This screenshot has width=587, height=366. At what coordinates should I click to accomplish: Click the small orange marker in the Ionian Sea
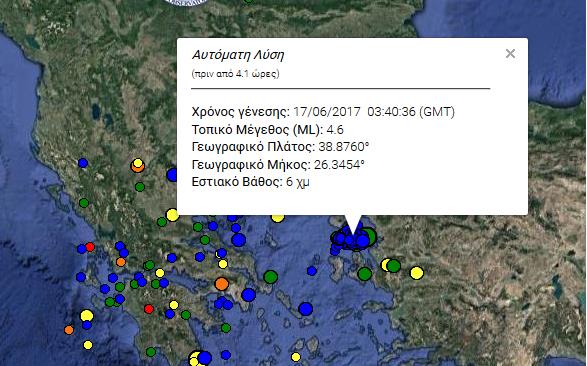tap(69, 330)
